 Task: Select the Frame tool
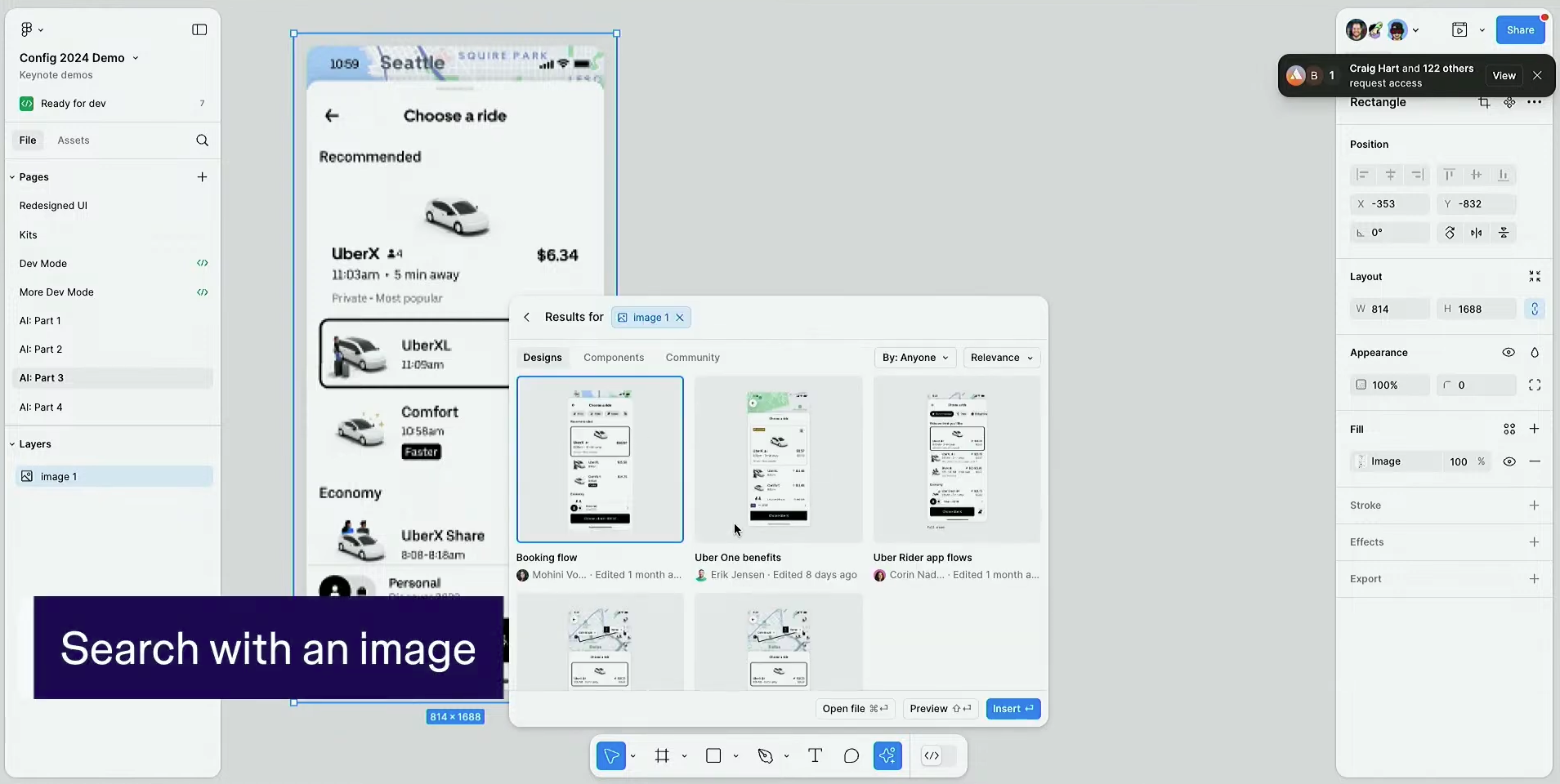click(662, 756)
